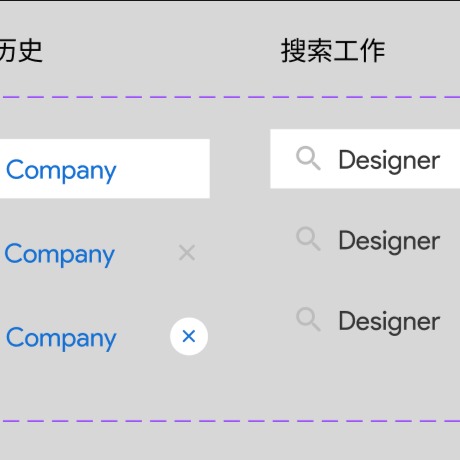Click the search icon inside the white Designer field
This screenshot has height=460, width=460.
point(308,158)
